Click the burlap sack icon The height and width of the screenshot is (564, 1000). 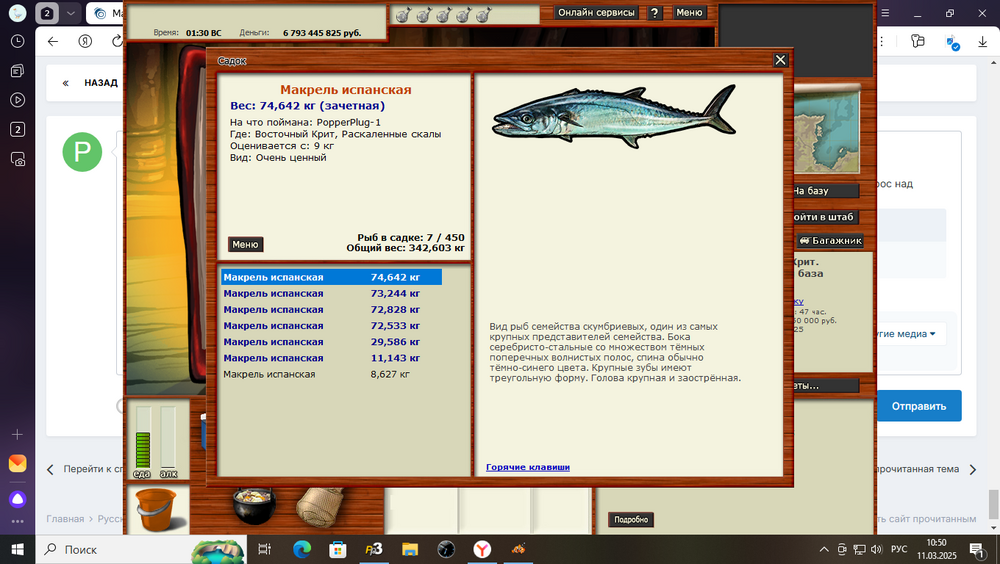click(319, 507)
